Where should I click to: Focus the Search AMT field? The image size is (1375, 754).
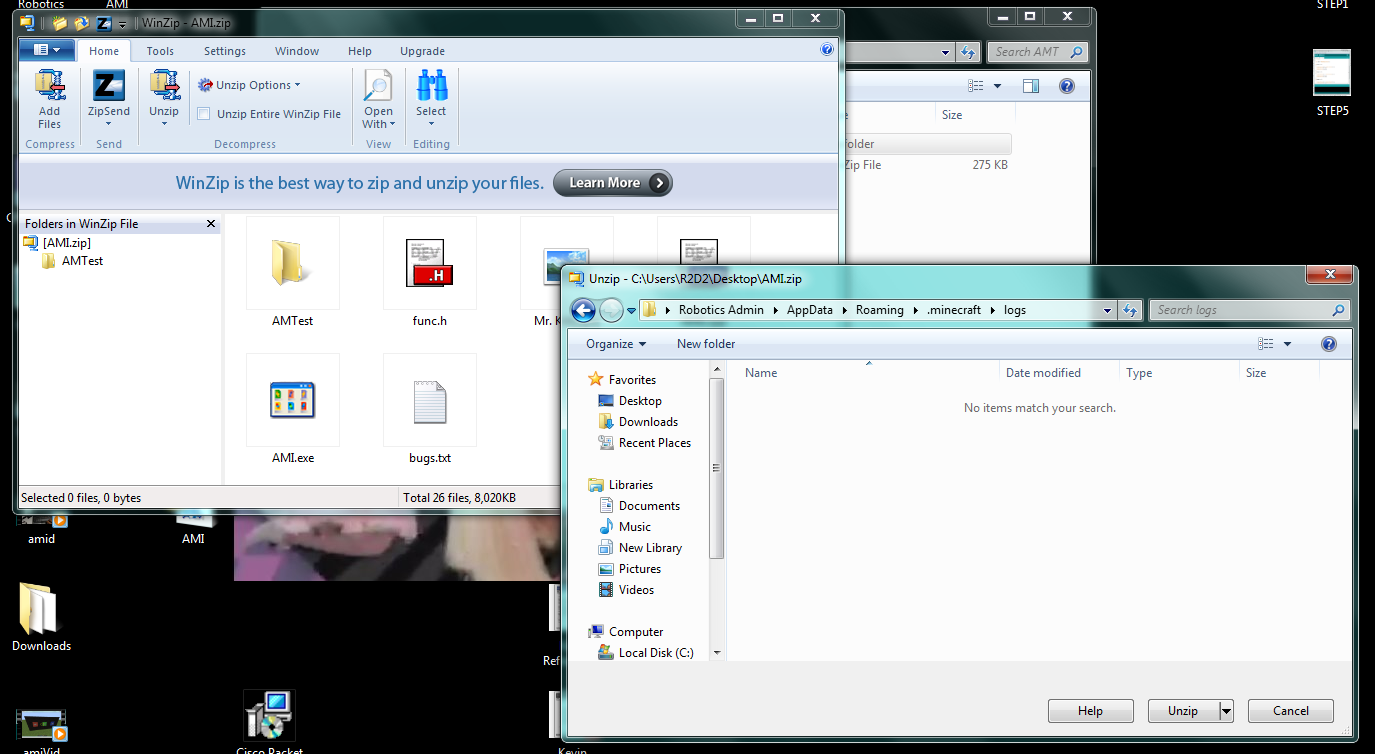pyautogui.click(x=1037, y=52)
